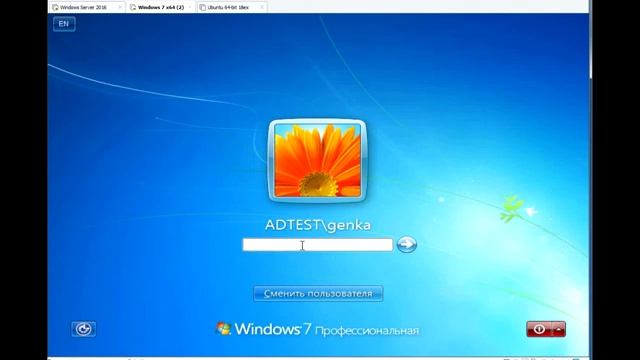Click the red shutdown power button
Screen dimensions: 640x360
539,329
